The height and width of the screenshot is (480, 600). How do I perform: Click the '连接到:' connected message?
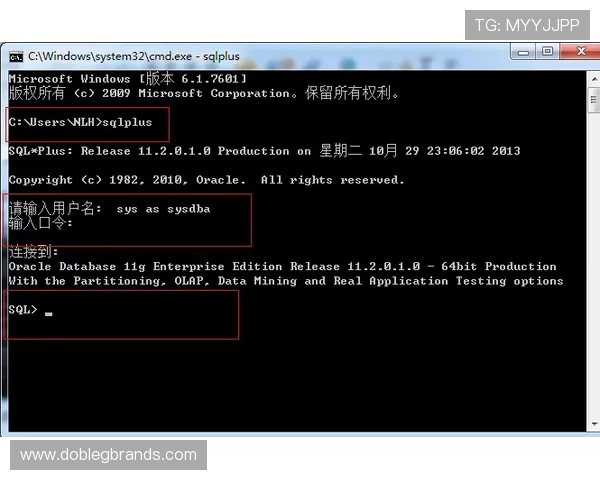(34, 251)
